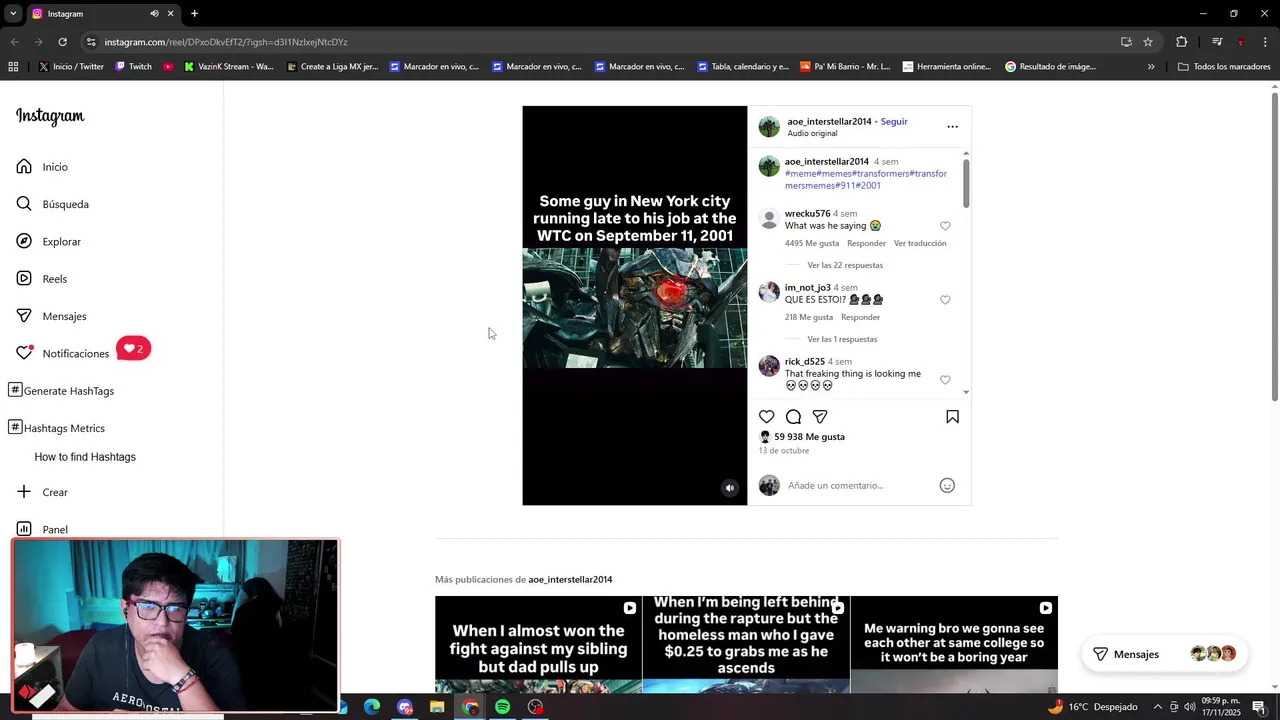The image size is (1280, 720).
Task: Open 59 938 Me gusta likes list
Action: [x=809, y=437]
